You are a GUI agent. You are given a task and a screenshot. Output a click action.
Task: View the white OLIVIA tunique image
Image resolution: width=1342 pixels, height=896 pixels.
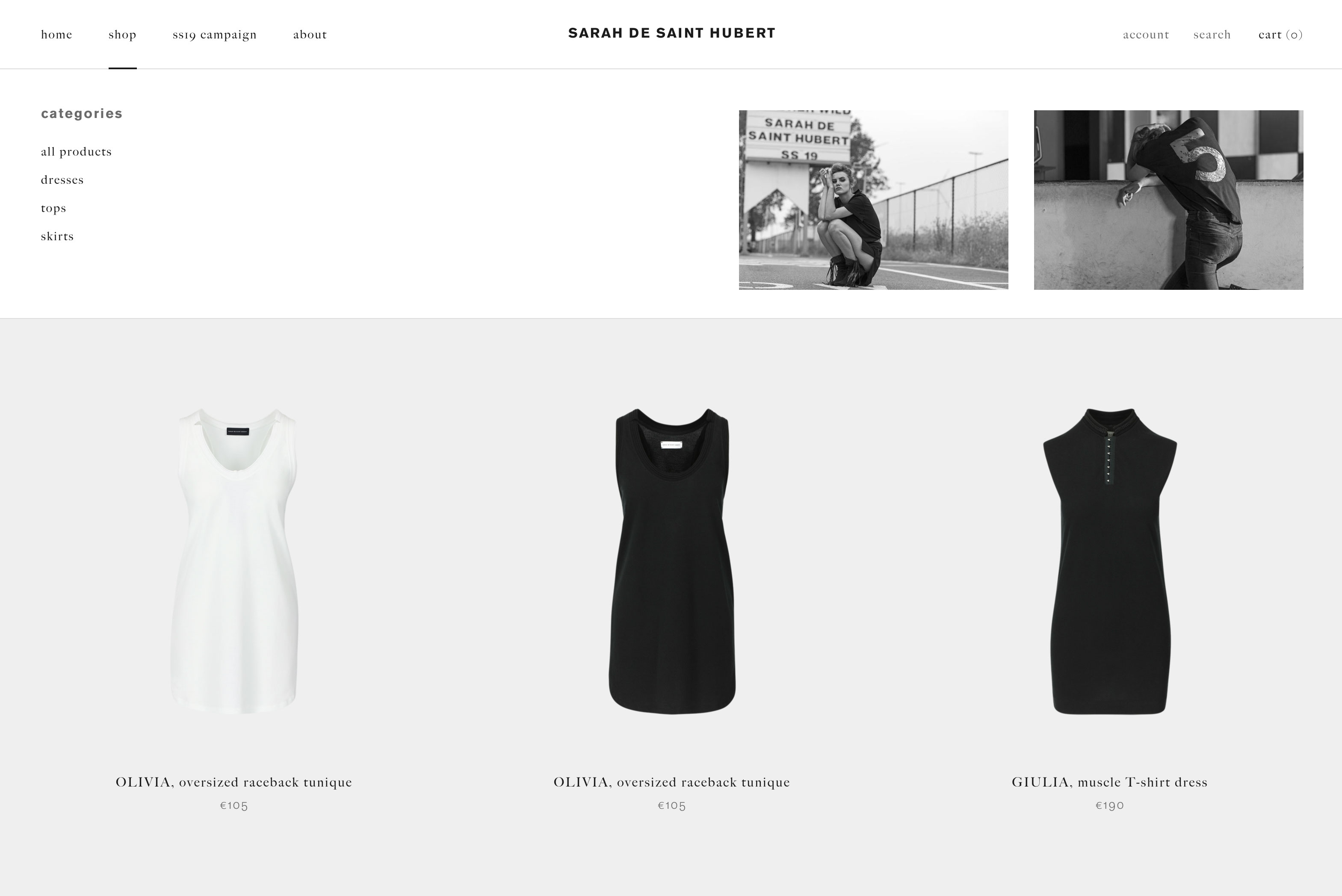(x=234, y=560)
